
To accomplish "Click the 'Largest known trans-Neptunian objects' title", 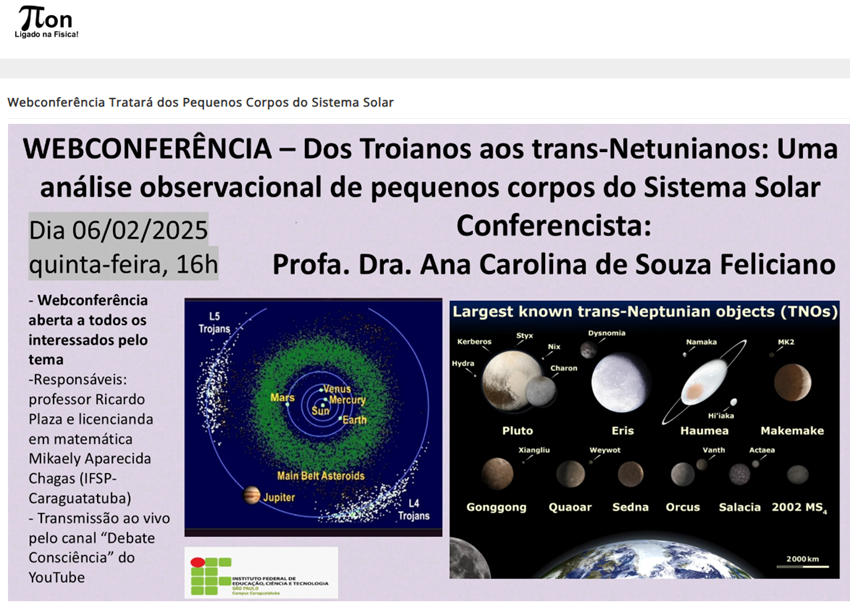I will pos(645,312).
